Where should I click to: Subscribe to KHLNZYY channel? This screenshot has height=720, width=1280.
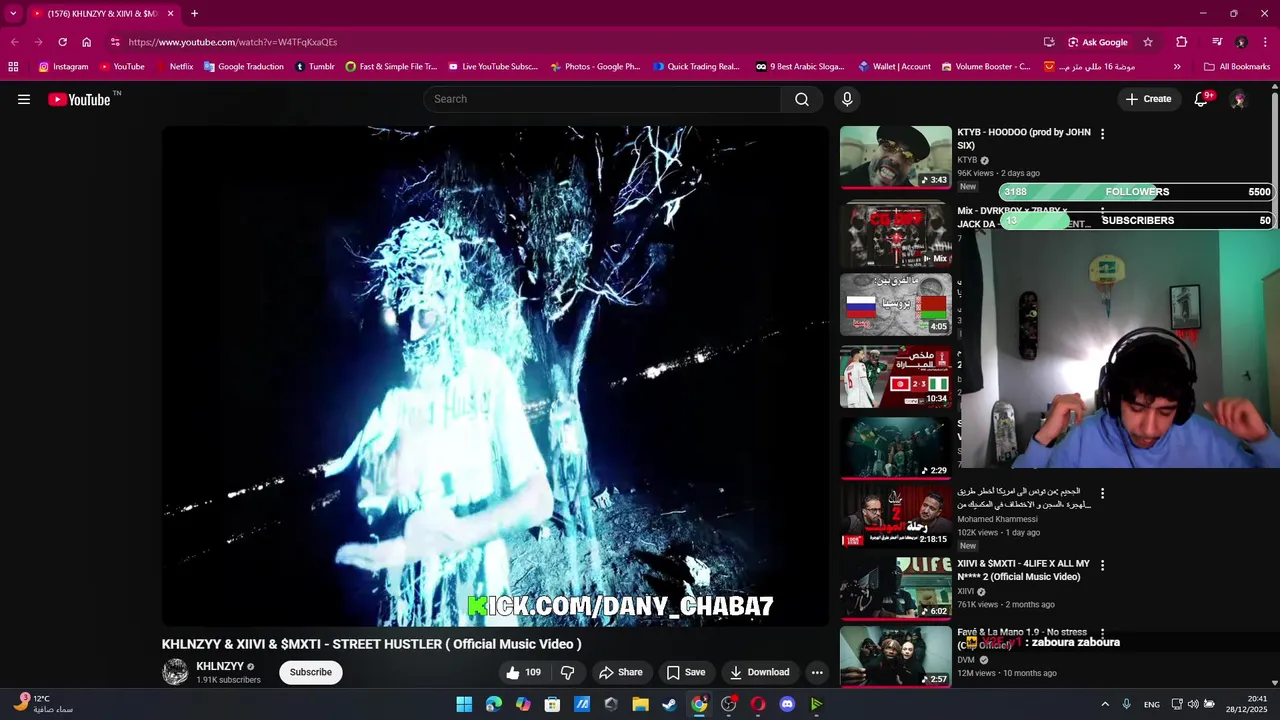click(311, 672)
